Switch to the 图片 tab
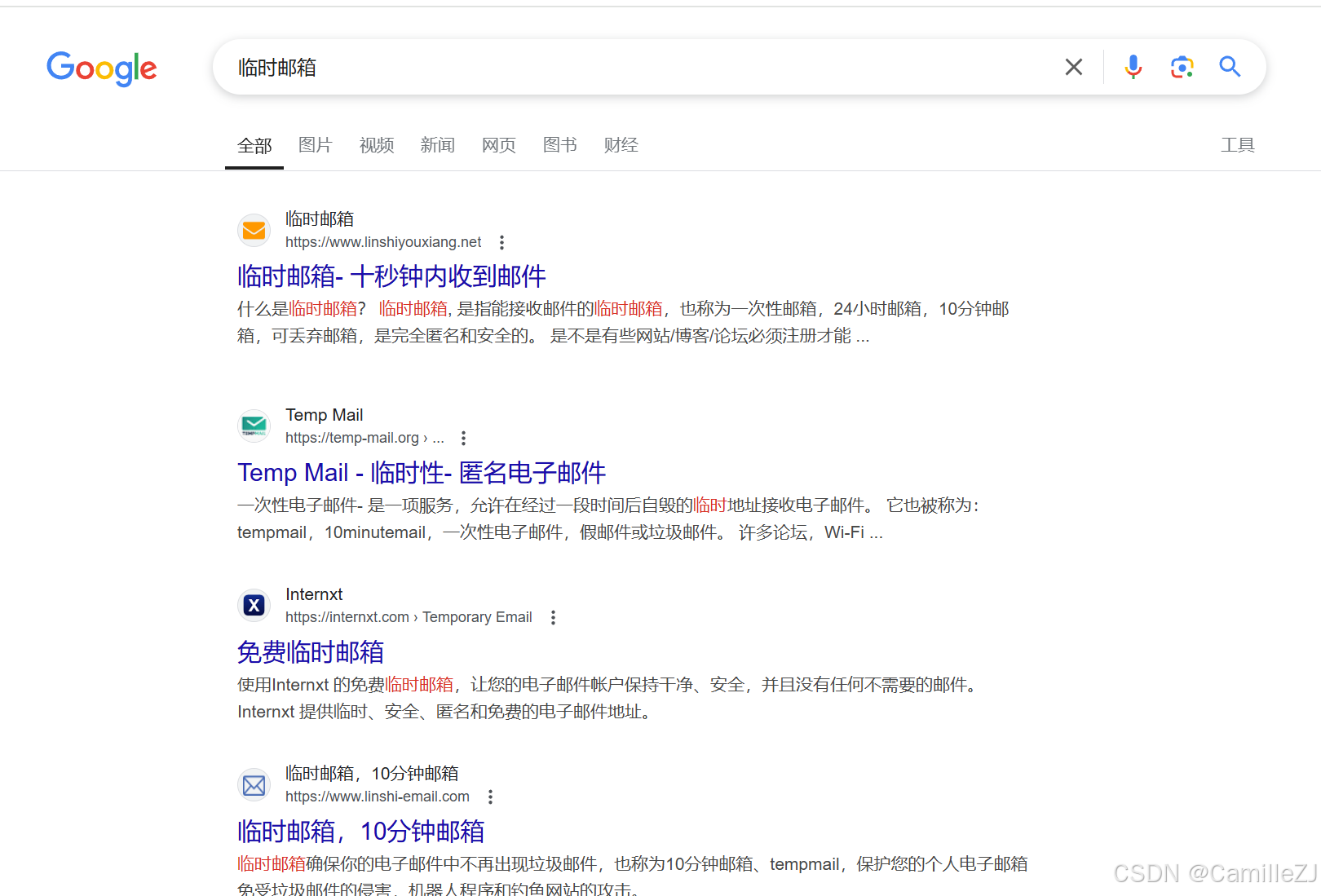 pos(316,145)
